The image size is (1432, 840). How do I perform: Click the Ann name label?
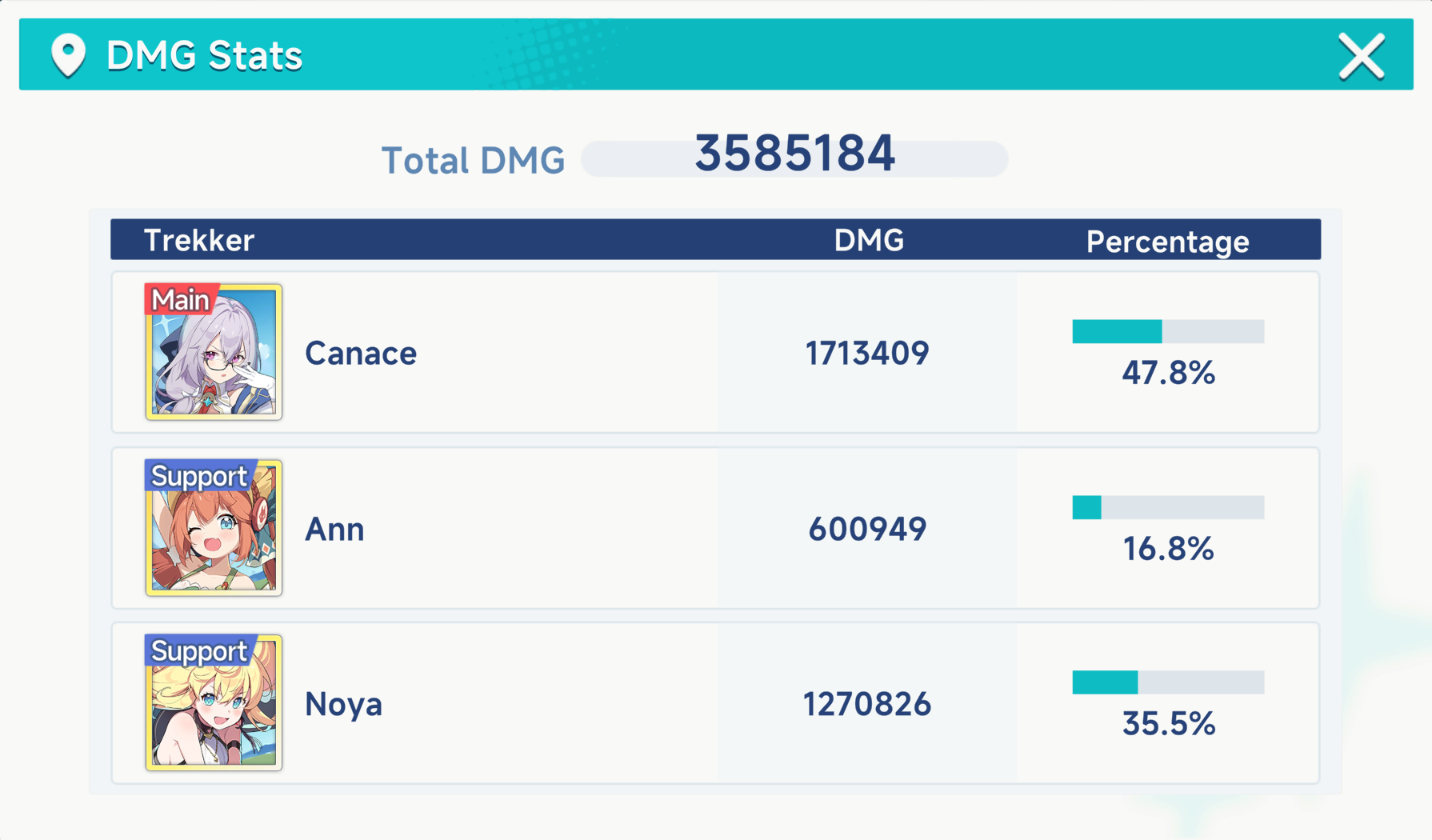(334, 530)
